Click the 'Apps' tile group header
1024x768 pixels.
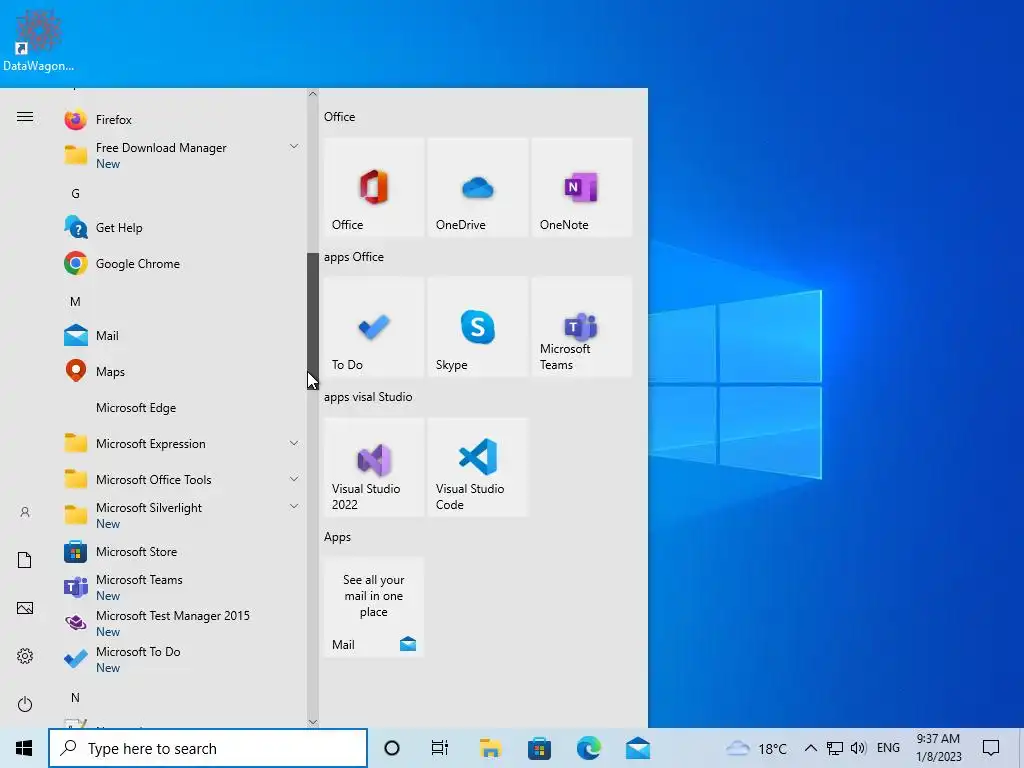pyautogui.click(x=338, y=537)
